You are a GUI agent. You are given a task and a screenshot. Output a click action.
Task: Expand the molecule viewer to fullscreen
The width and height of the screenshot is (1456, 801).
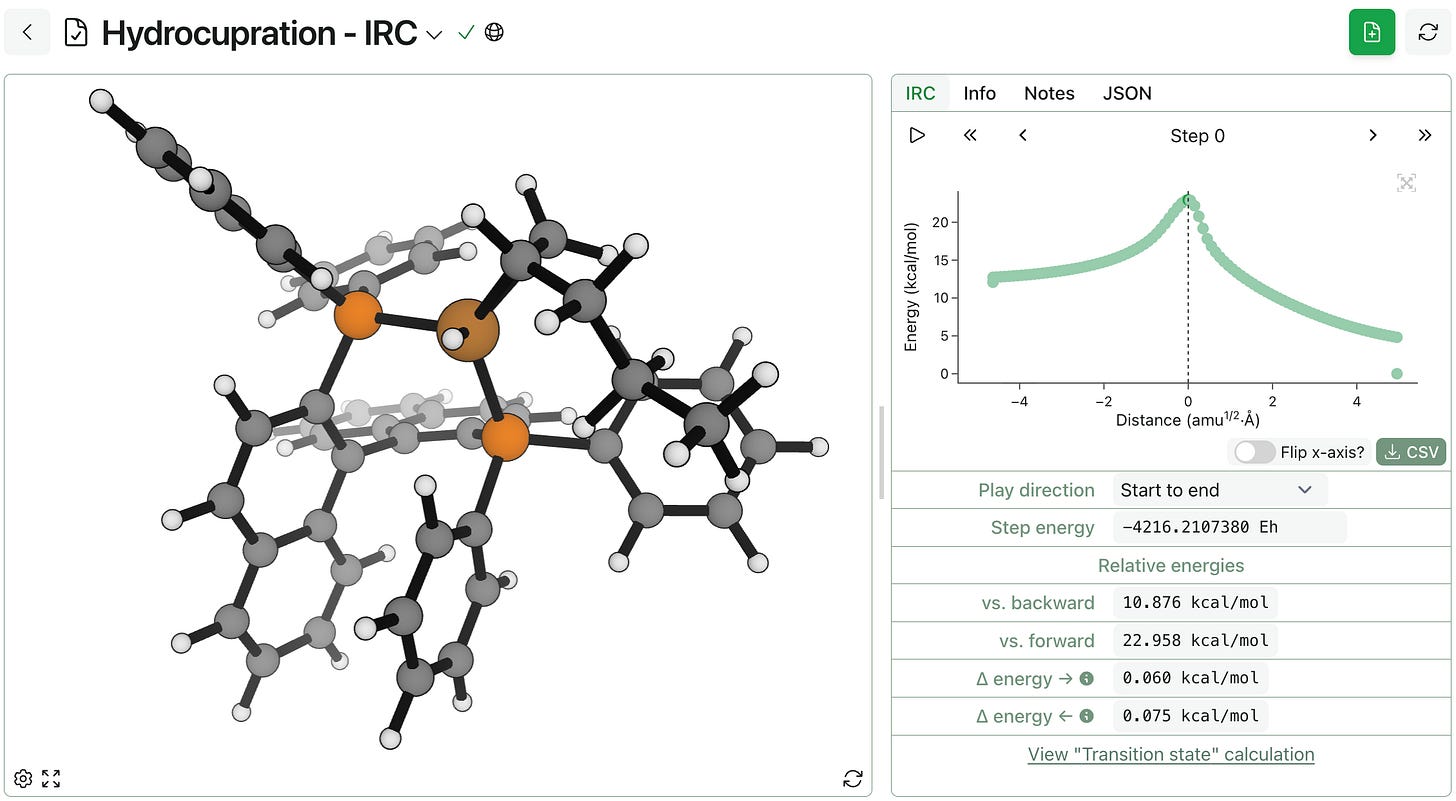coord(51,778)
